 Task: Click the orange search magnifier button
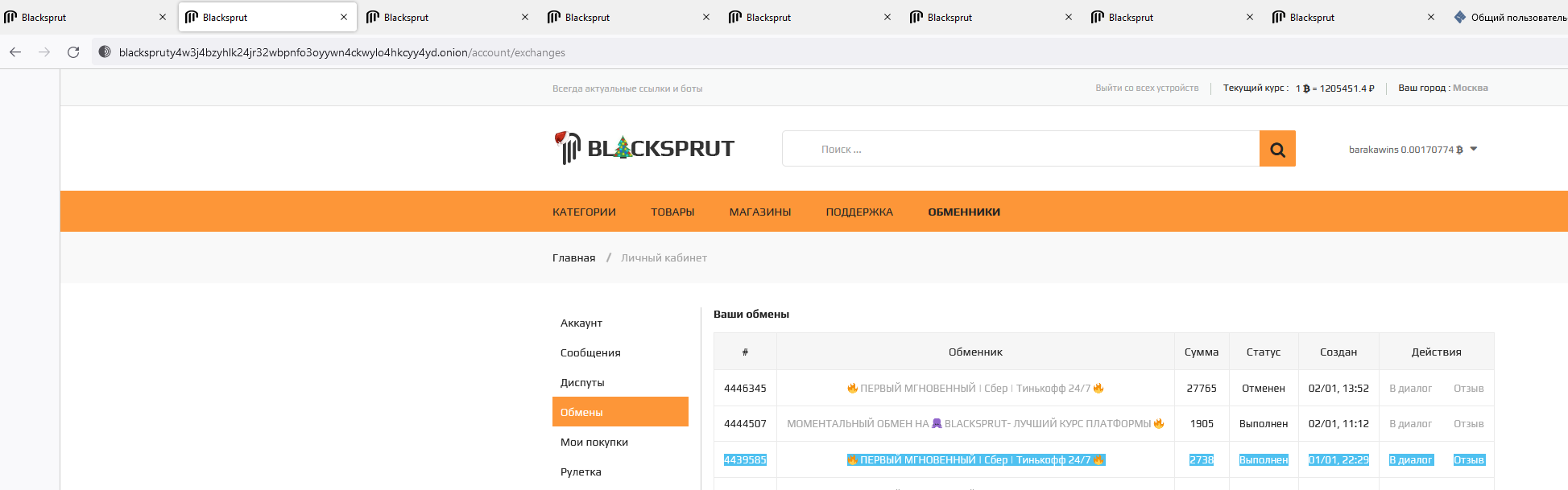pos(1277,149)
